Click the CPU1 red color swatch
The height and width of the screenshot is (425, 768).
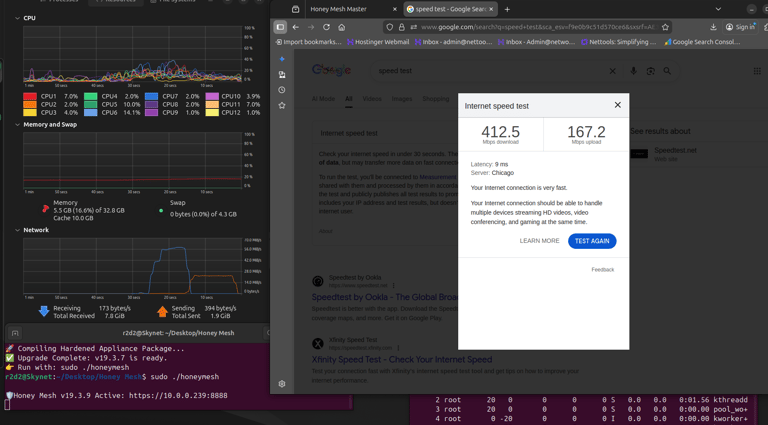coord(30,96)
